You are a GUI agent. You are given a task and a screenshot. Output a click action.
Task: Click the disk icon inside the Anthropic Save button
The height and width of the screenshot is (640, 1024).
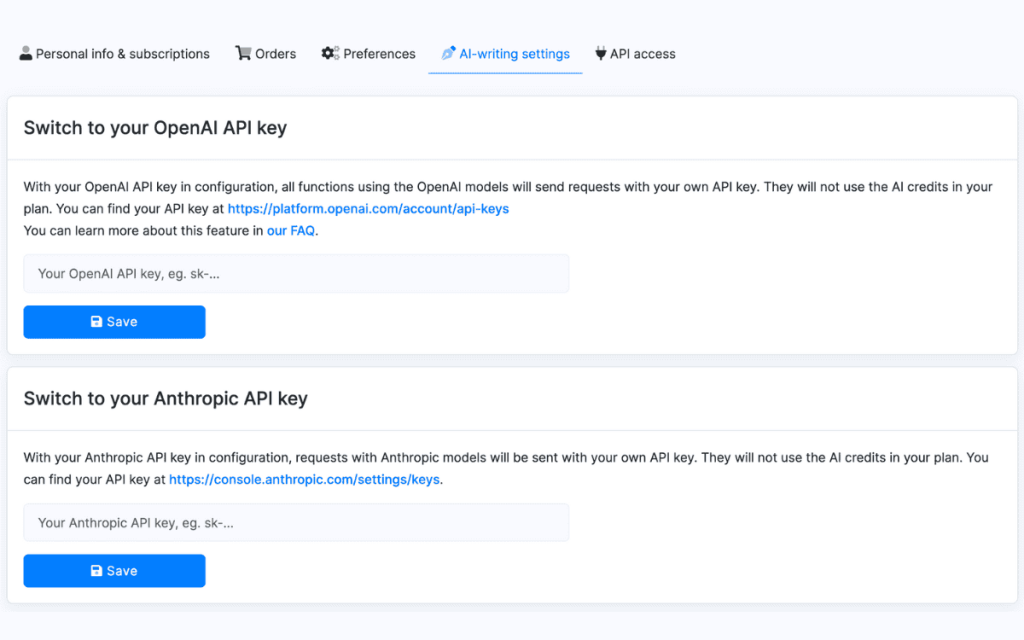click(95, 570)
